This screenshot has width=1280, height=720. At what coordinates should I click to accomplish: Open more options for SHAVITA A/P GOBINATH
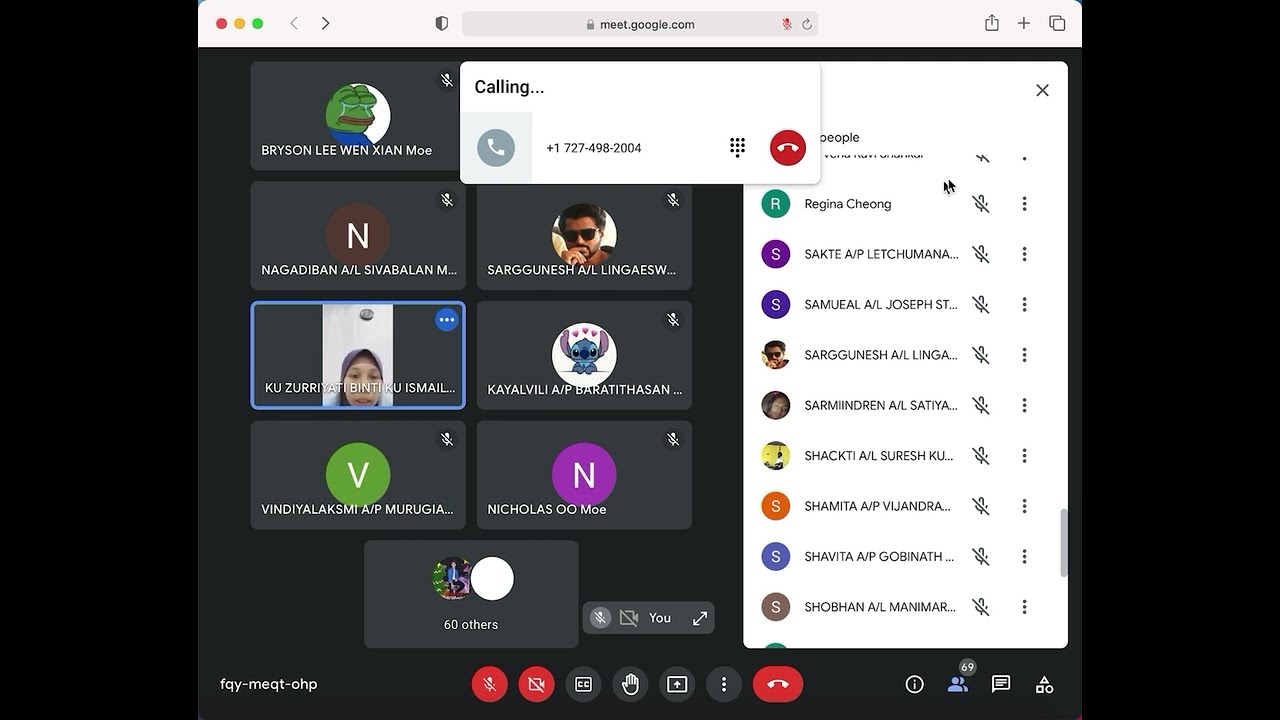(x=1024, y=556)
